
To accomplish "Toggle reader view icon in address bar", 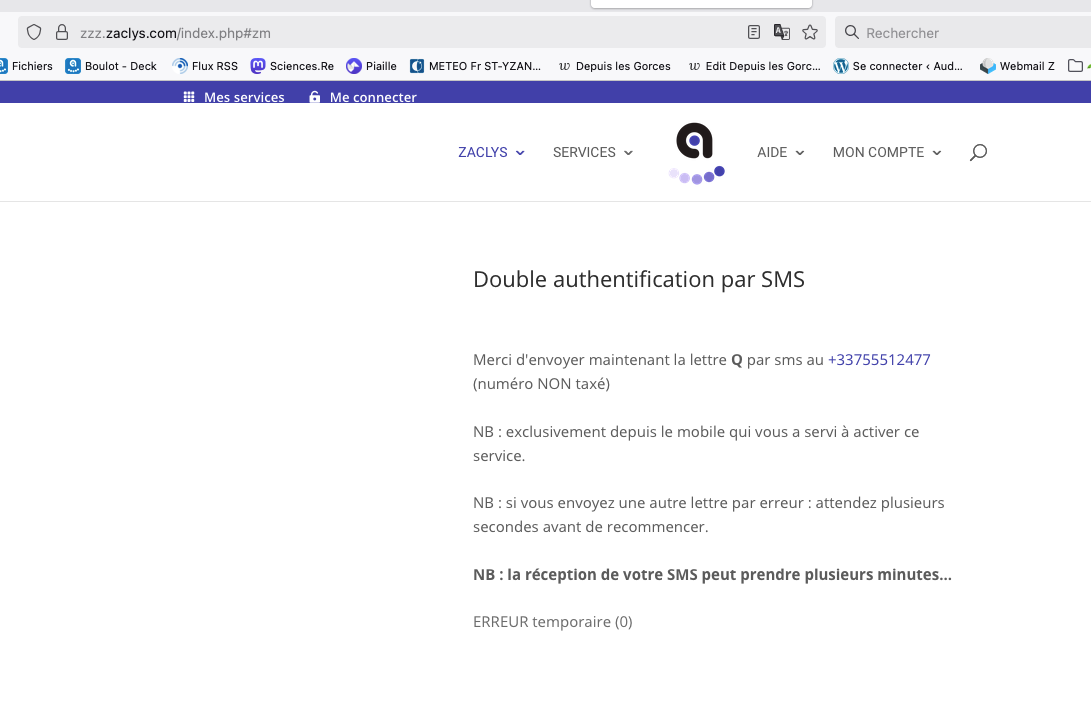I will click(754, 32).
